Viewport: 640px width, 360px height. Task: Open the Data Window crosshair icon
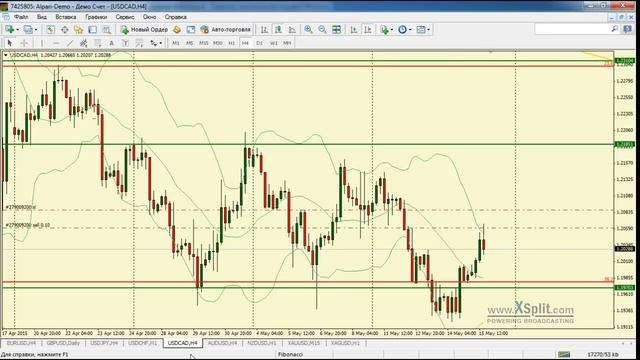(x=64, y=29)
